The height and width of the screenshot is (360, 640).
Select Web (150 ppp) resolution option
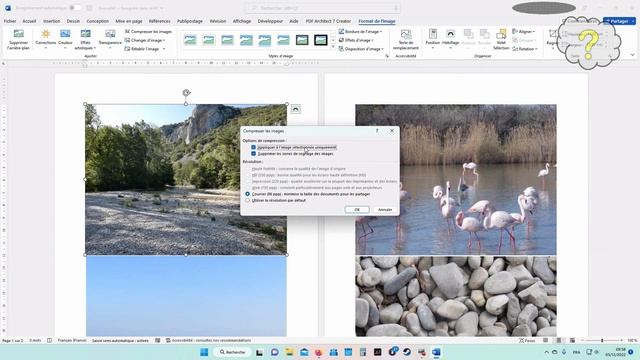point(247,188)
